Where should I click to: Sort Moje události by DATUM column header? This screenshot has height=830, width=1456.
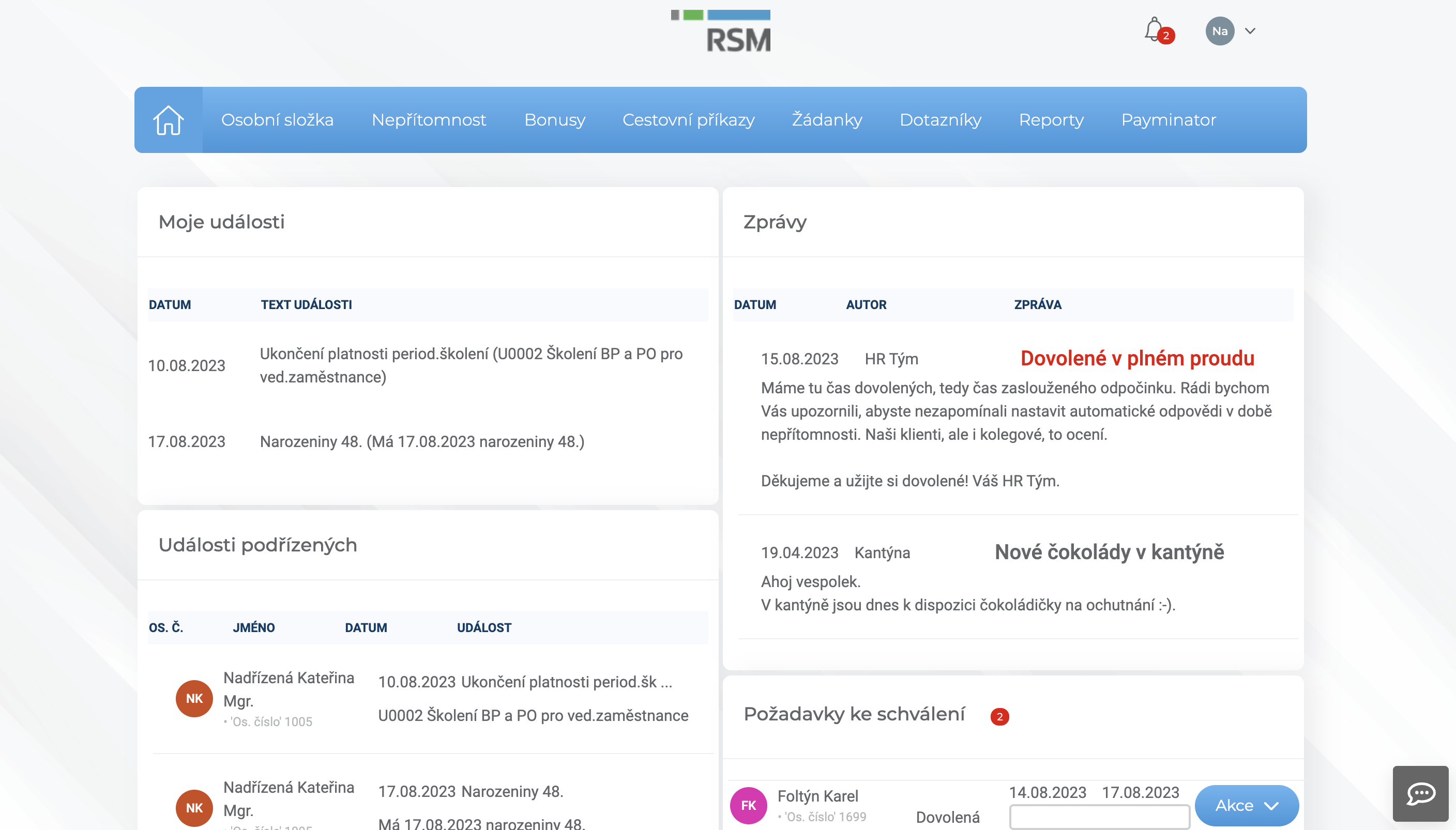(170, 304)
